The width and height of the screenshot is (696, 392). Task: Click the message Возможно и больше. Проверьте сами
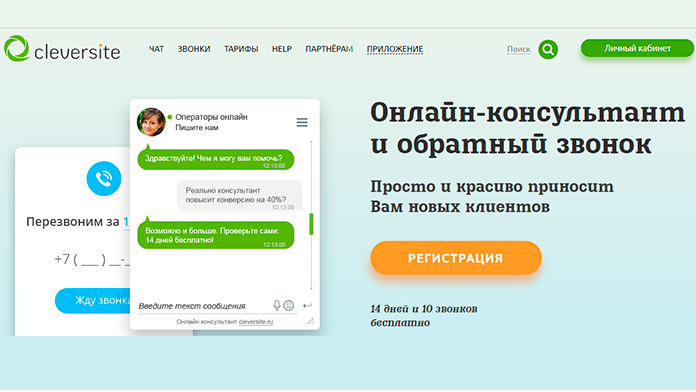(x=216, y=235)
